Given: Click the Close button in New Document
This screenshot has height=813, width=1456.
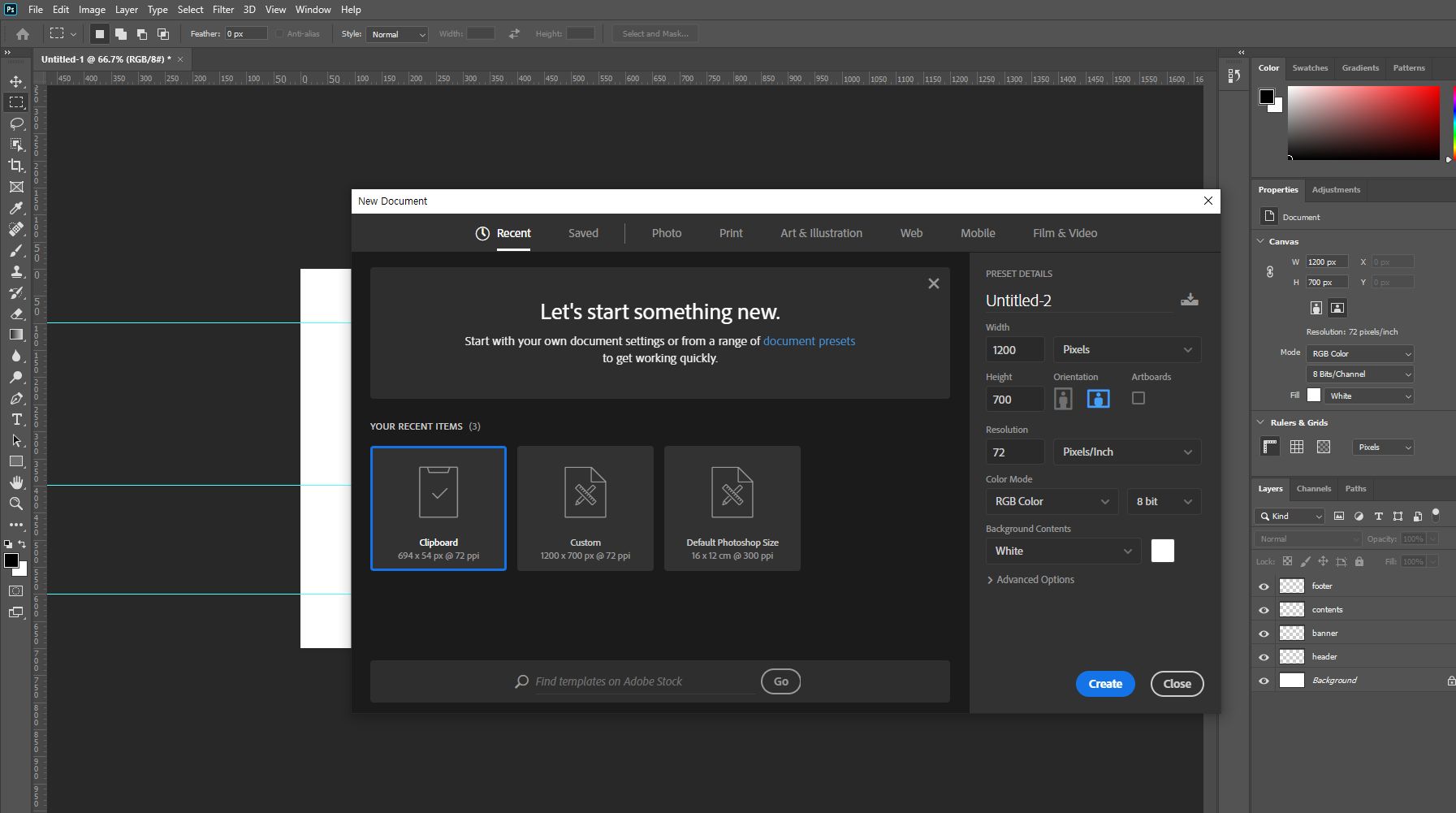Looking at the screenshot, I should pyautogui.click(x=1177, y=684).
